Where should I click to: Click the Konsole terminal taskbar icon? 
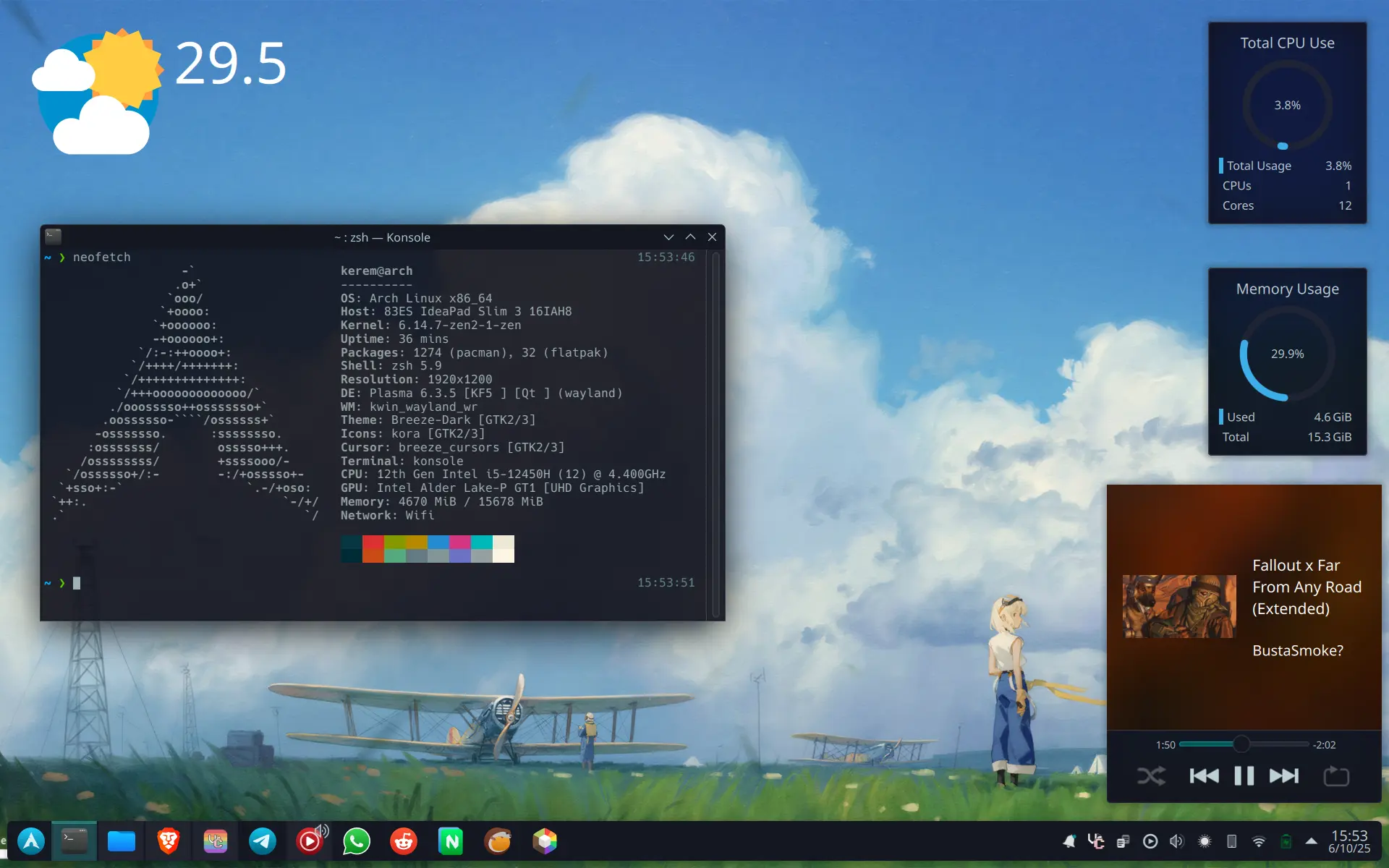(x=75, y=841)
